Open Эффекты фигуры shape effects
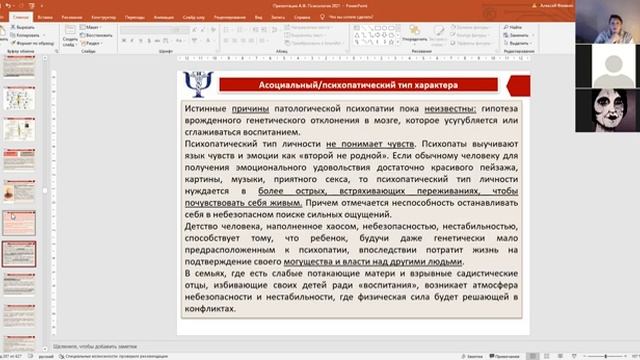 [x=471, y=43]
